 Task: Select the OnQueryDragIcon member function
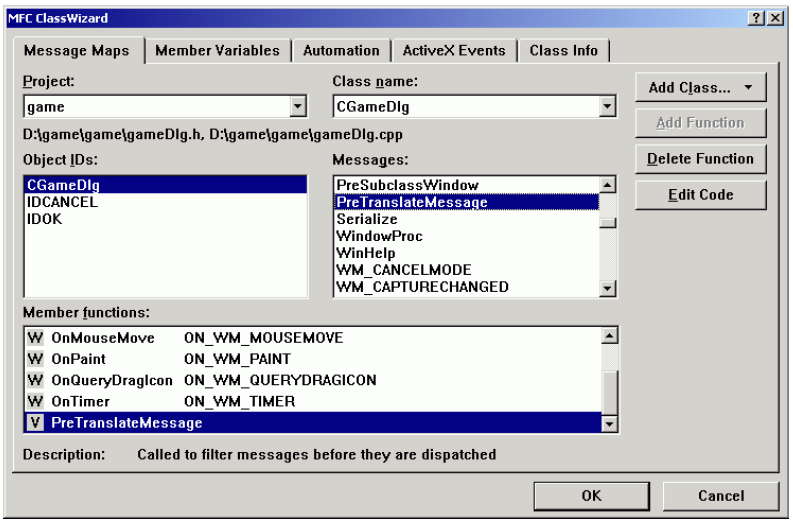[313, 380]
